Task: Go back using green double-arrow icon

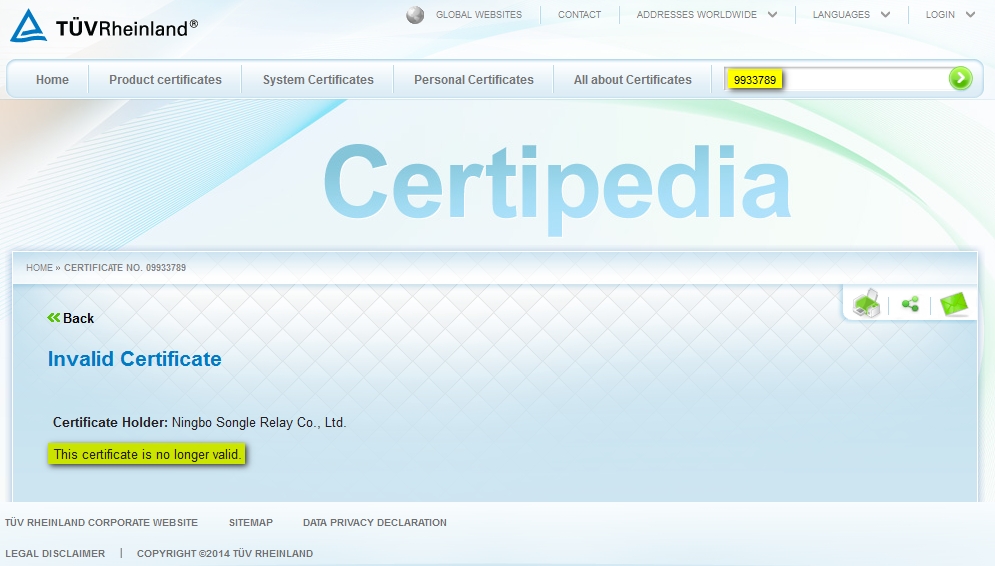Action: click(54, 318)
